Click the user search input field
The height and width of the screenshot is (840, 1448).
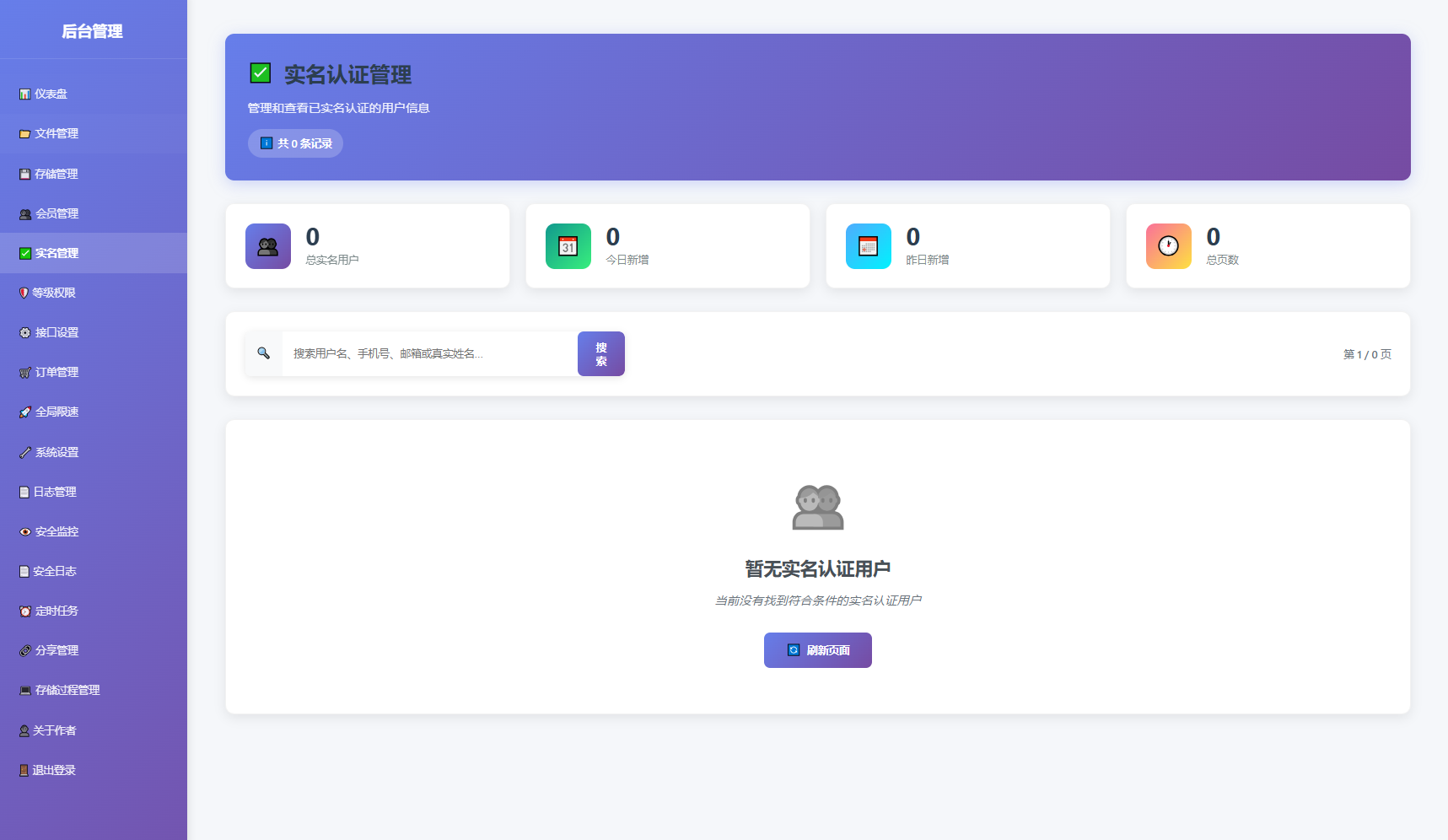[x=422, y=353]
